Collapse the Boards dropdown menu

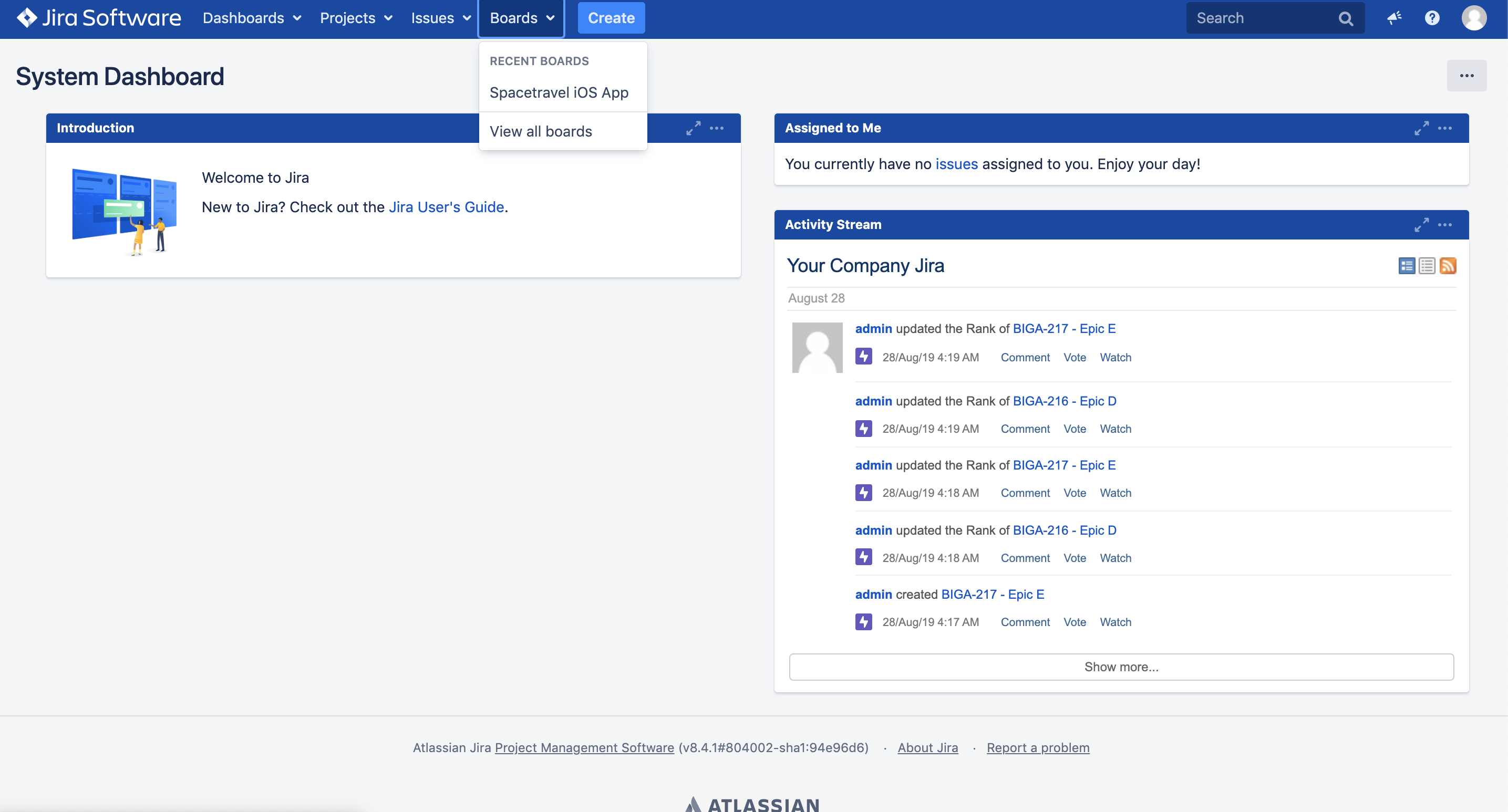click(522, 18)
